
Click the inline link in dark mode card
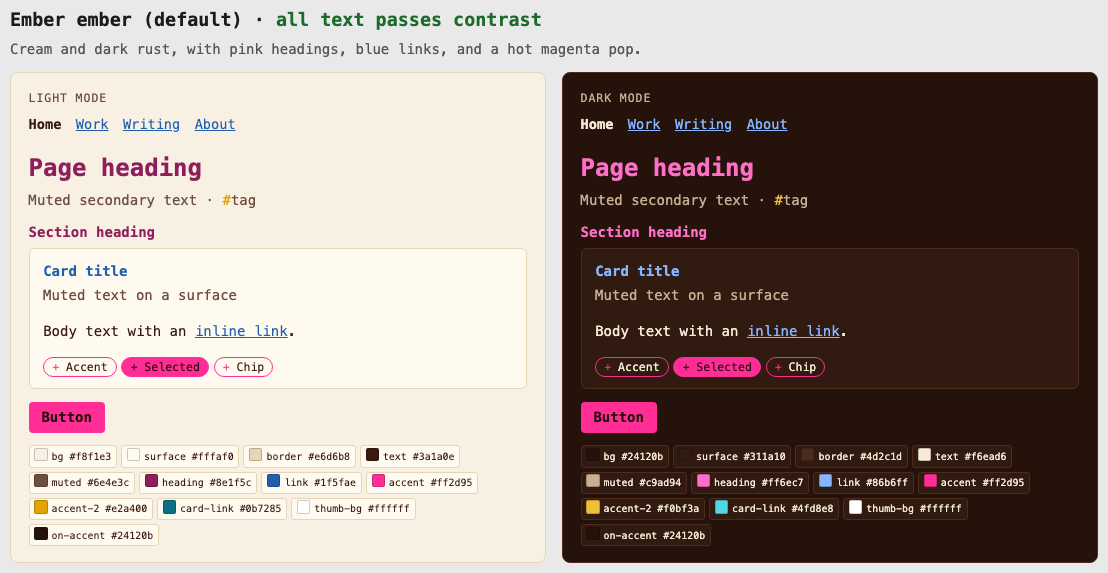794,331
